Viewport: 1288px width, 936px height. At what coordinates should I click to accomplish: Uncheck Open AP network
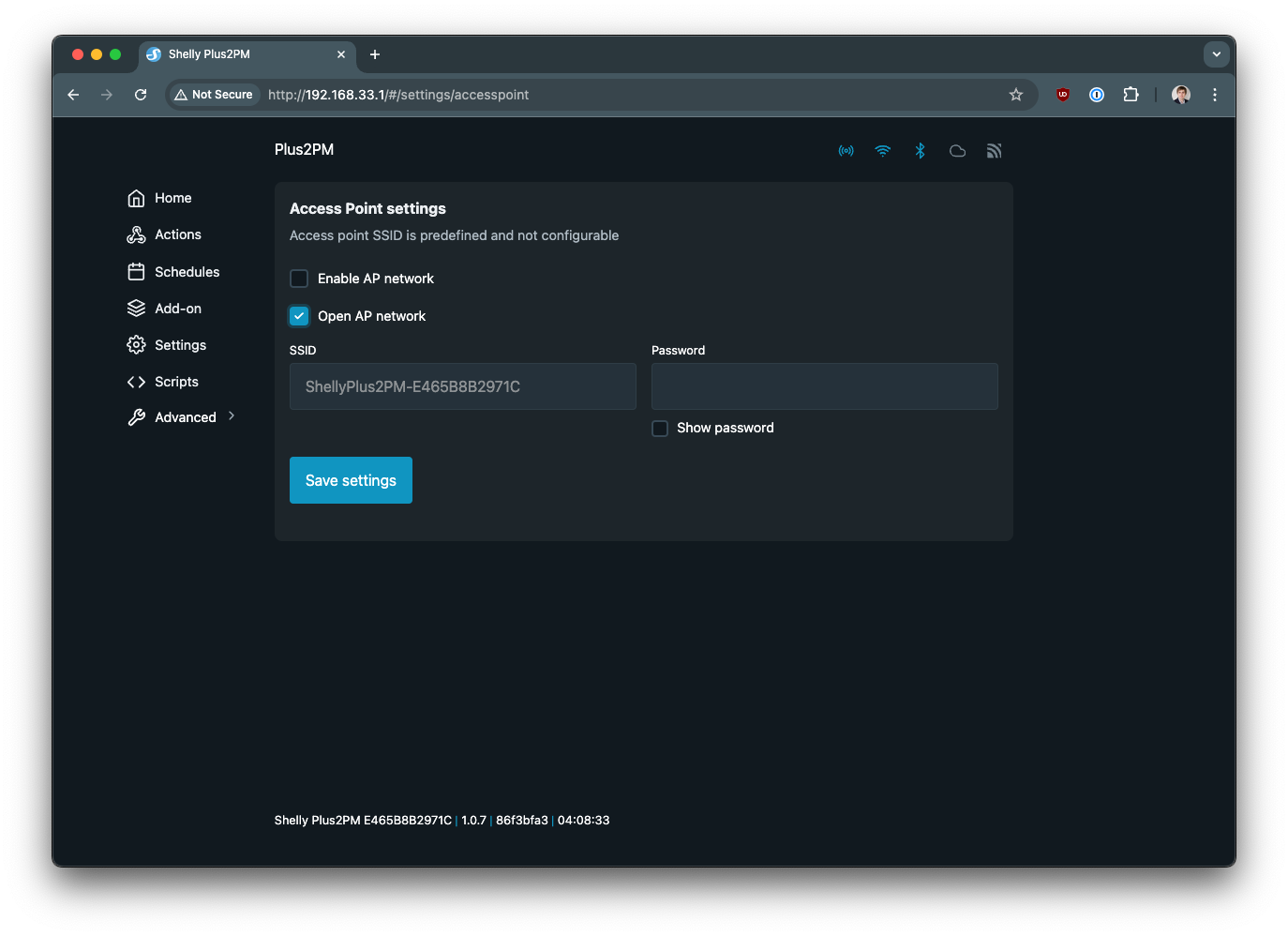pyautogui.click(x=299, y=316)
